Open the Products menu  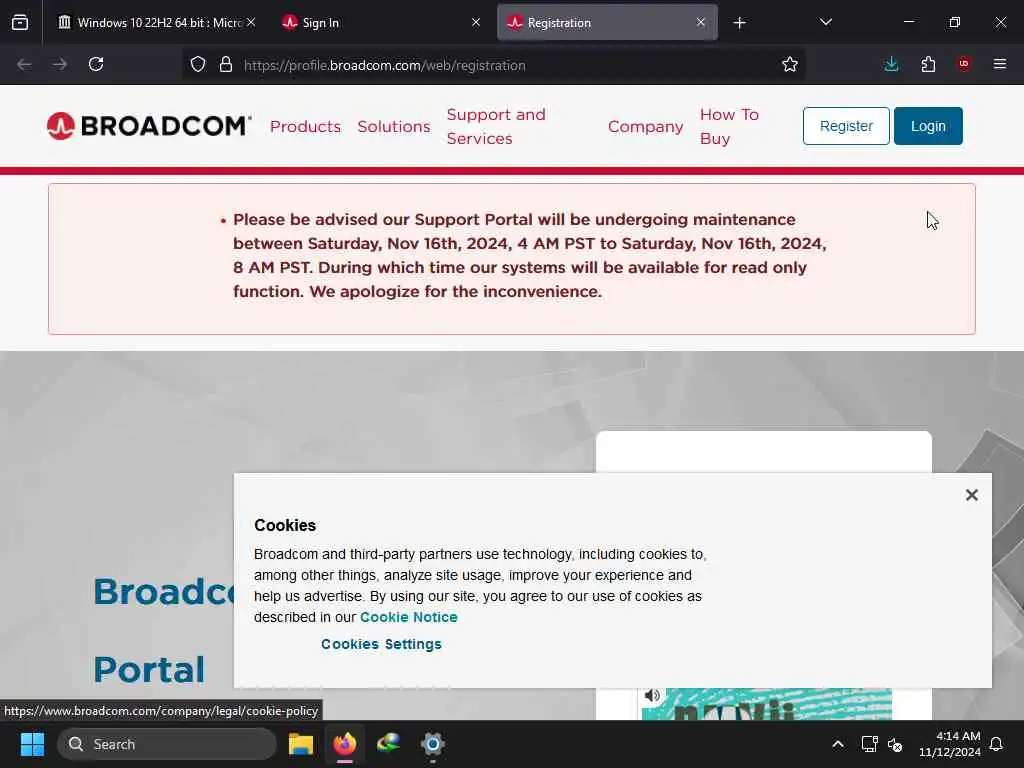tap(305, 127)
